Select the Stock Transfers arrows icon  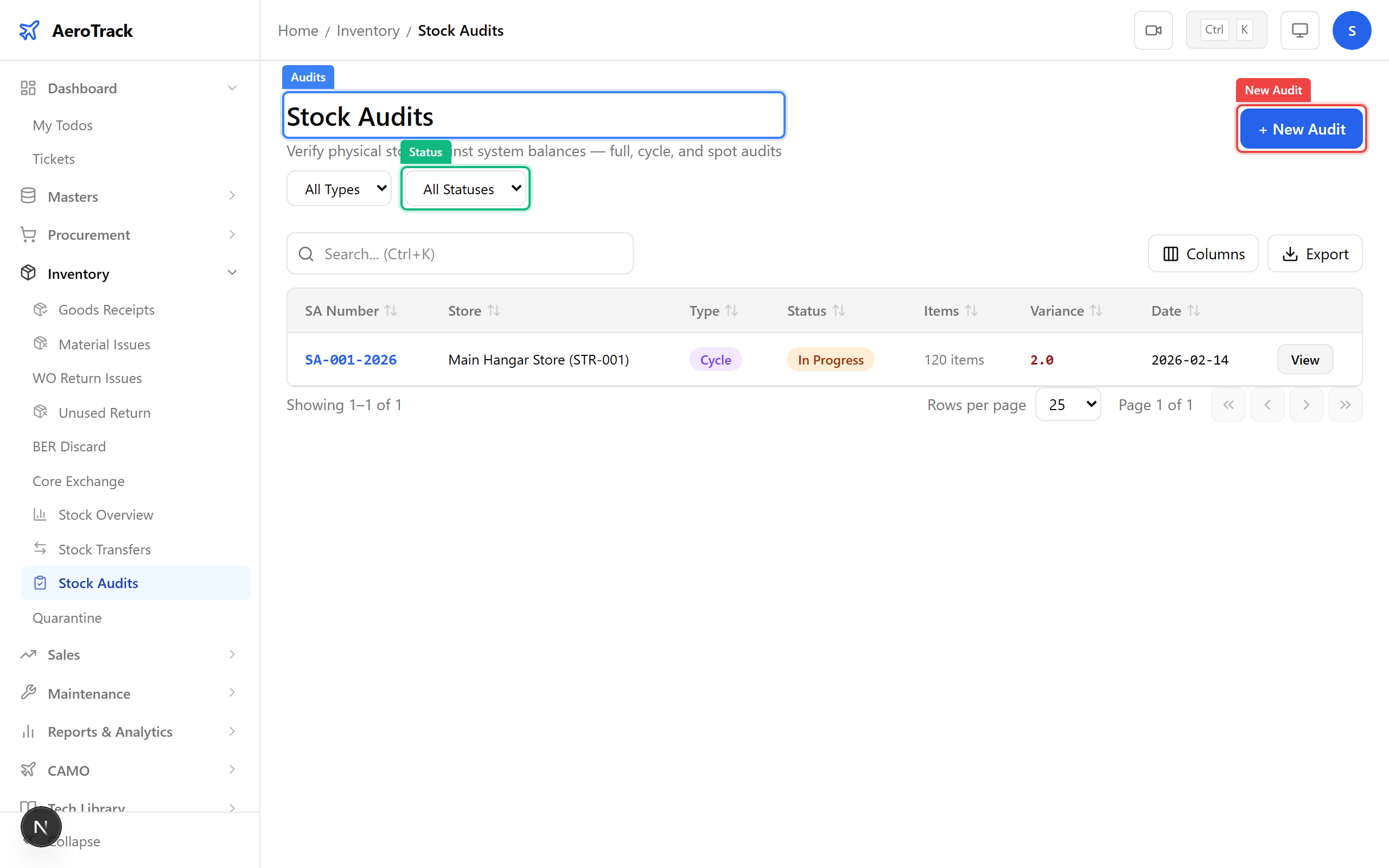coord(40,549)
